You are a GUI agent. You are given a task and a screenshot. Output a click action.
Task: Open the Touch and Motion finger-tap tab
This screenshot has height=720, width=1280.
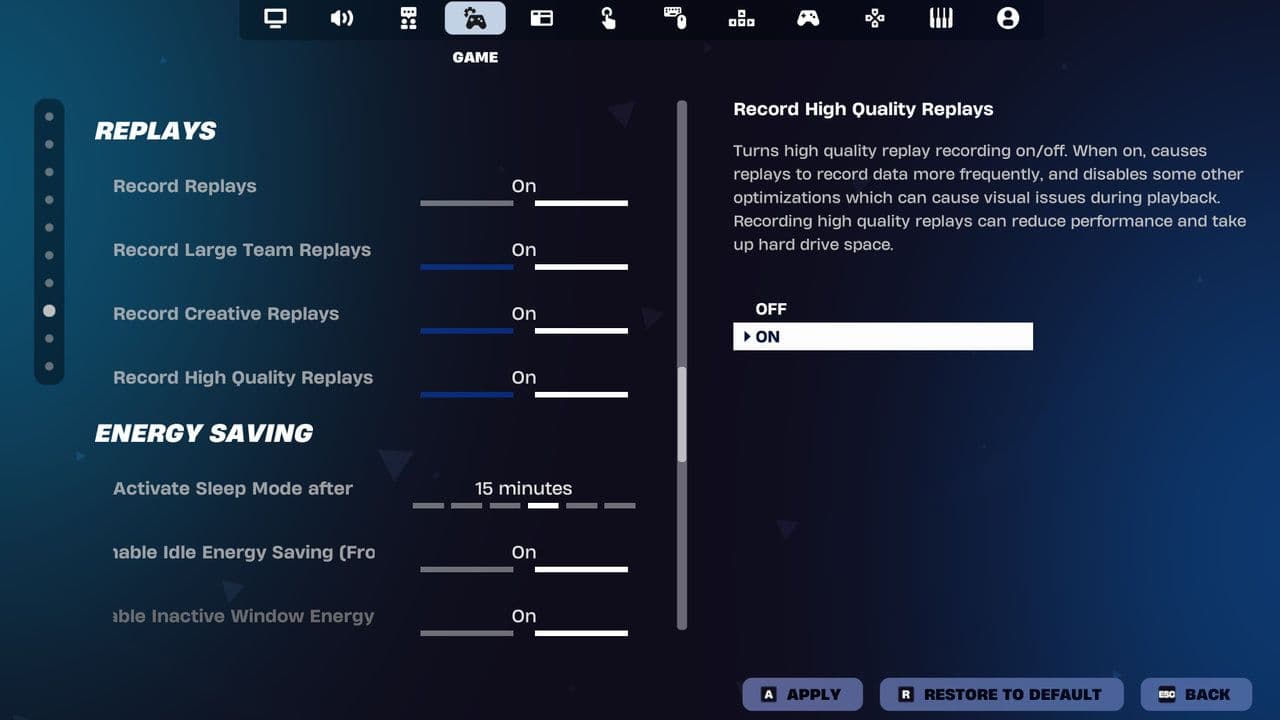pos(608,18)
